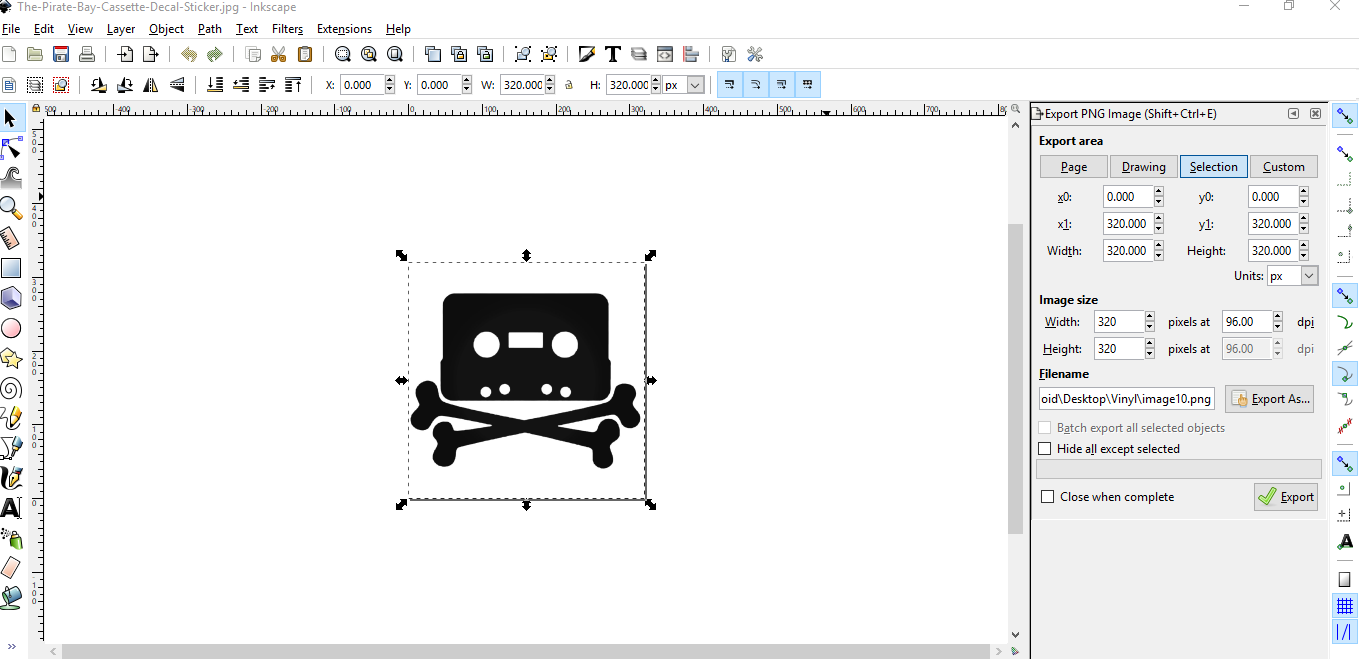Click the Paste clipboard icon
The height and width of the screenshot is (659, 1359).
(305, 54)
